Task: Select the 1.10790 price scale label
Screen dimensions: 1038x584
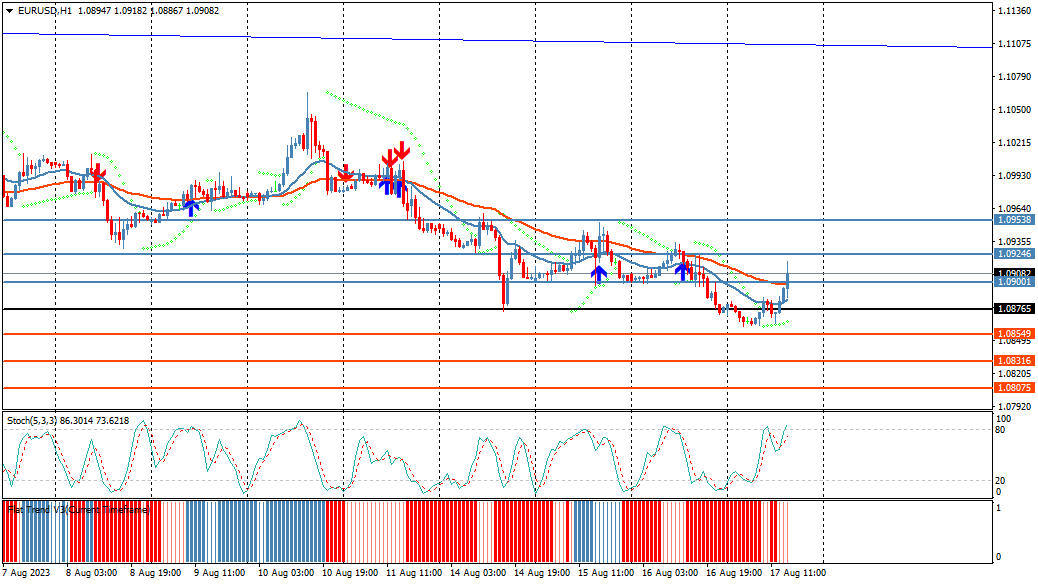Action: 1014,77
